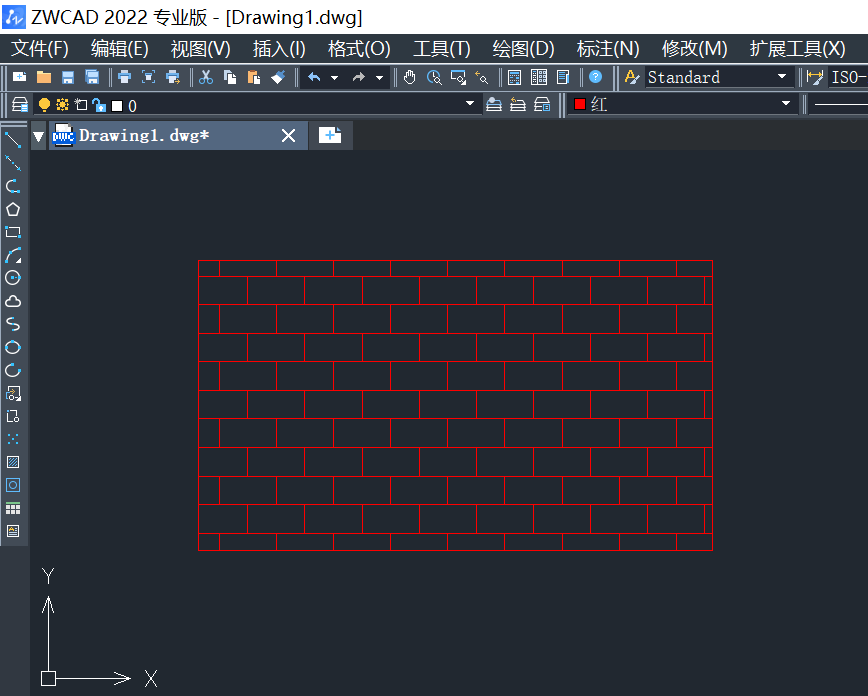
Task: Select the Elliptical Arc tool
Action: [x=13, y=370]
